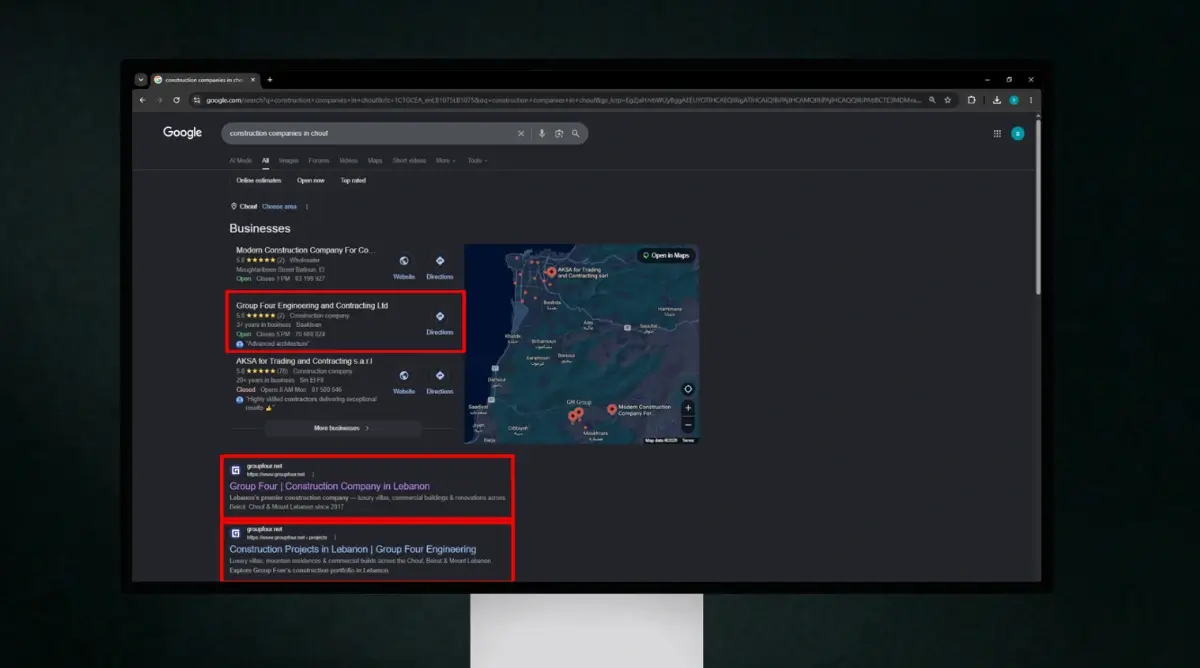This screenshot has width=1200, height=668.
Task: Switch to the Short videos tab
Action: 409,160
